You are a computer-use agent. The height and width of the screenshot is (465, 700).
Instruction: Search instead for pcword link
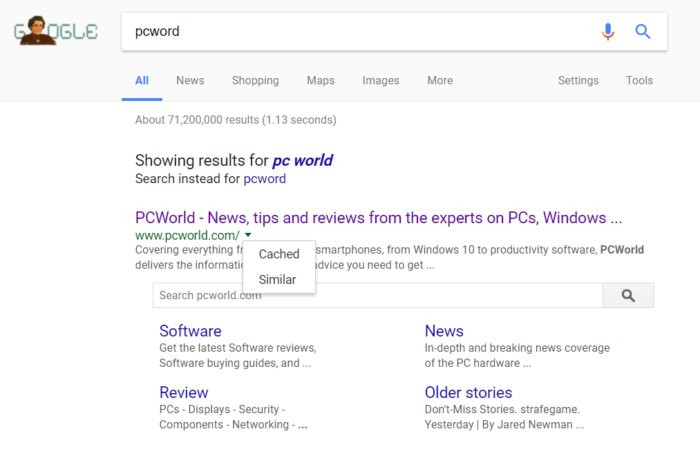264,179
